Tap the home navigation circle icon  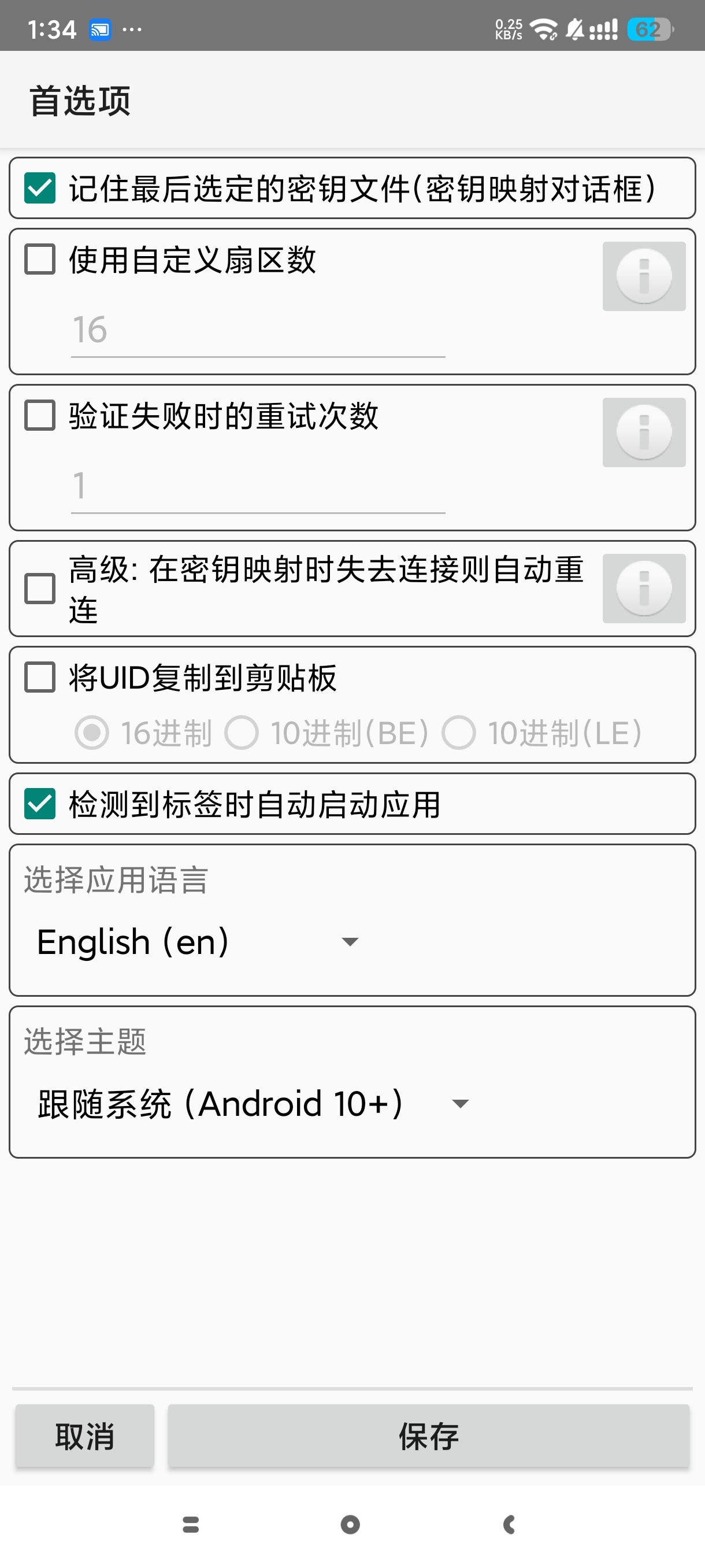click(350, 1525)
